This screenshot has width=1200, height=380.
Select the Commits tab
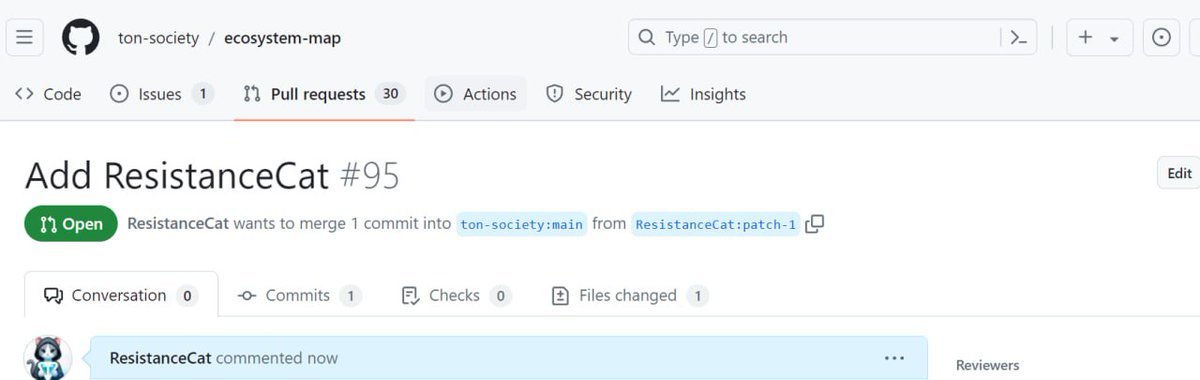tap(299, 295)
